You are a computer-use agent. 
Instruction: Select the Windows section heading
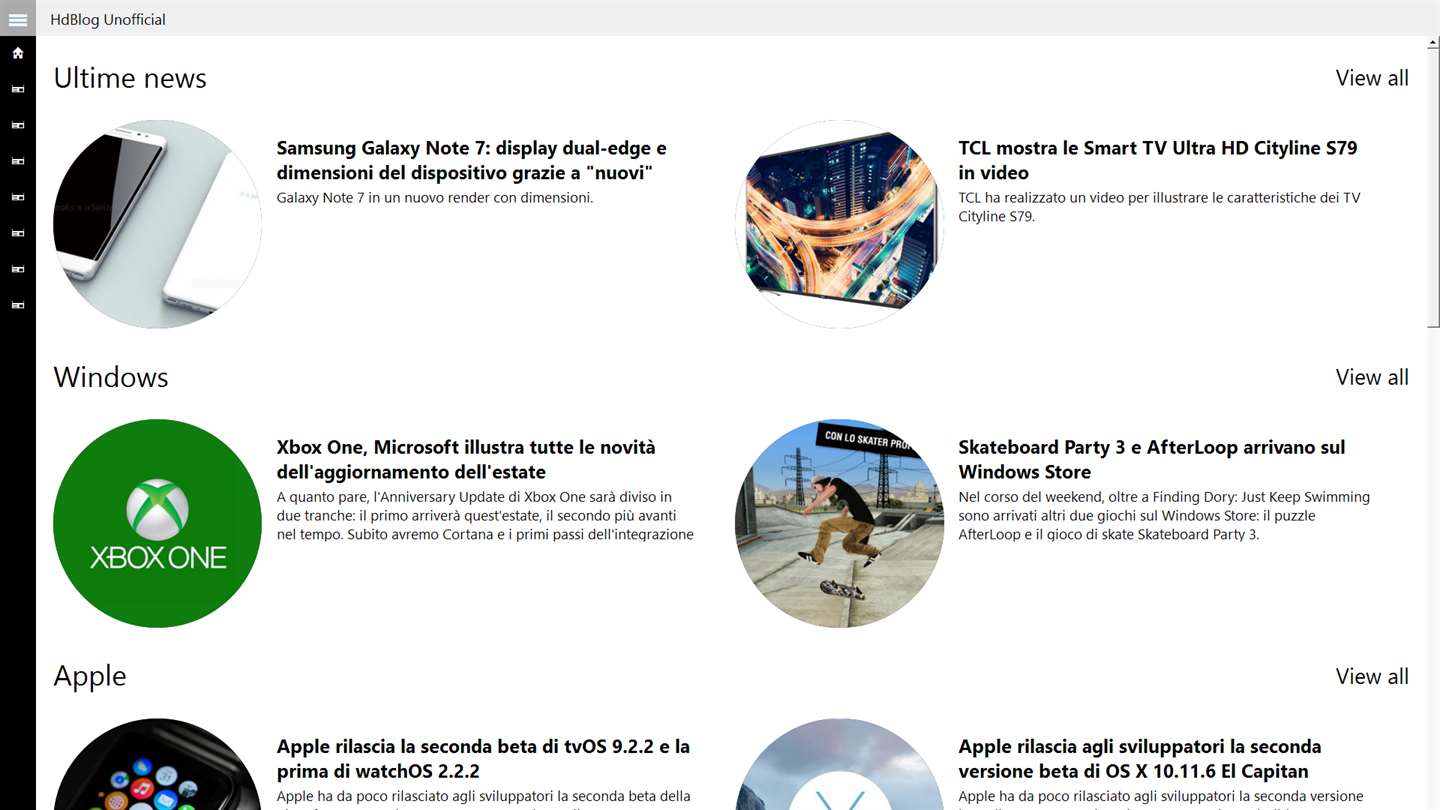tap(111, 377)
